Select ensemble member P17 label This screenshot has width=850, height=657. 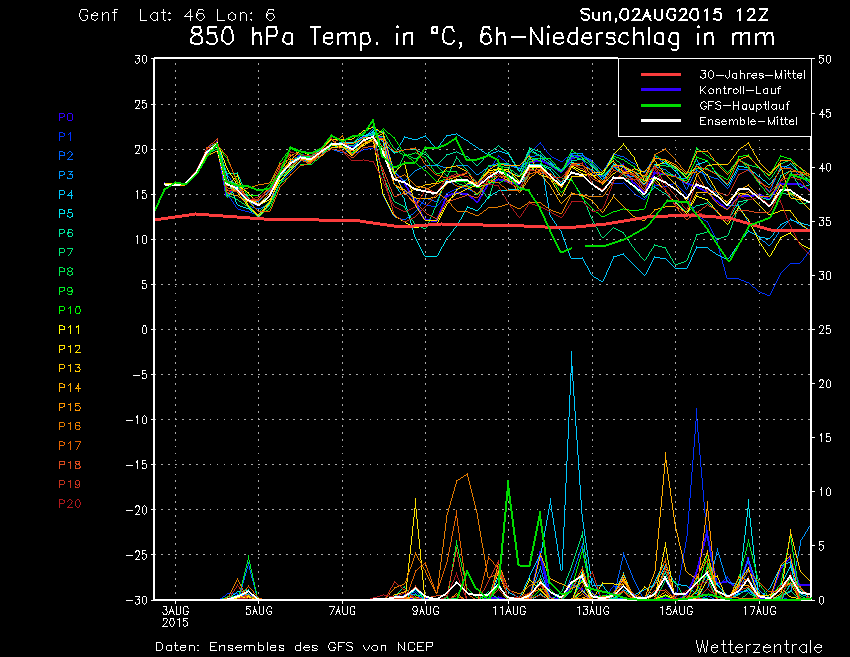pyautogui.click(x=69, y=445)
